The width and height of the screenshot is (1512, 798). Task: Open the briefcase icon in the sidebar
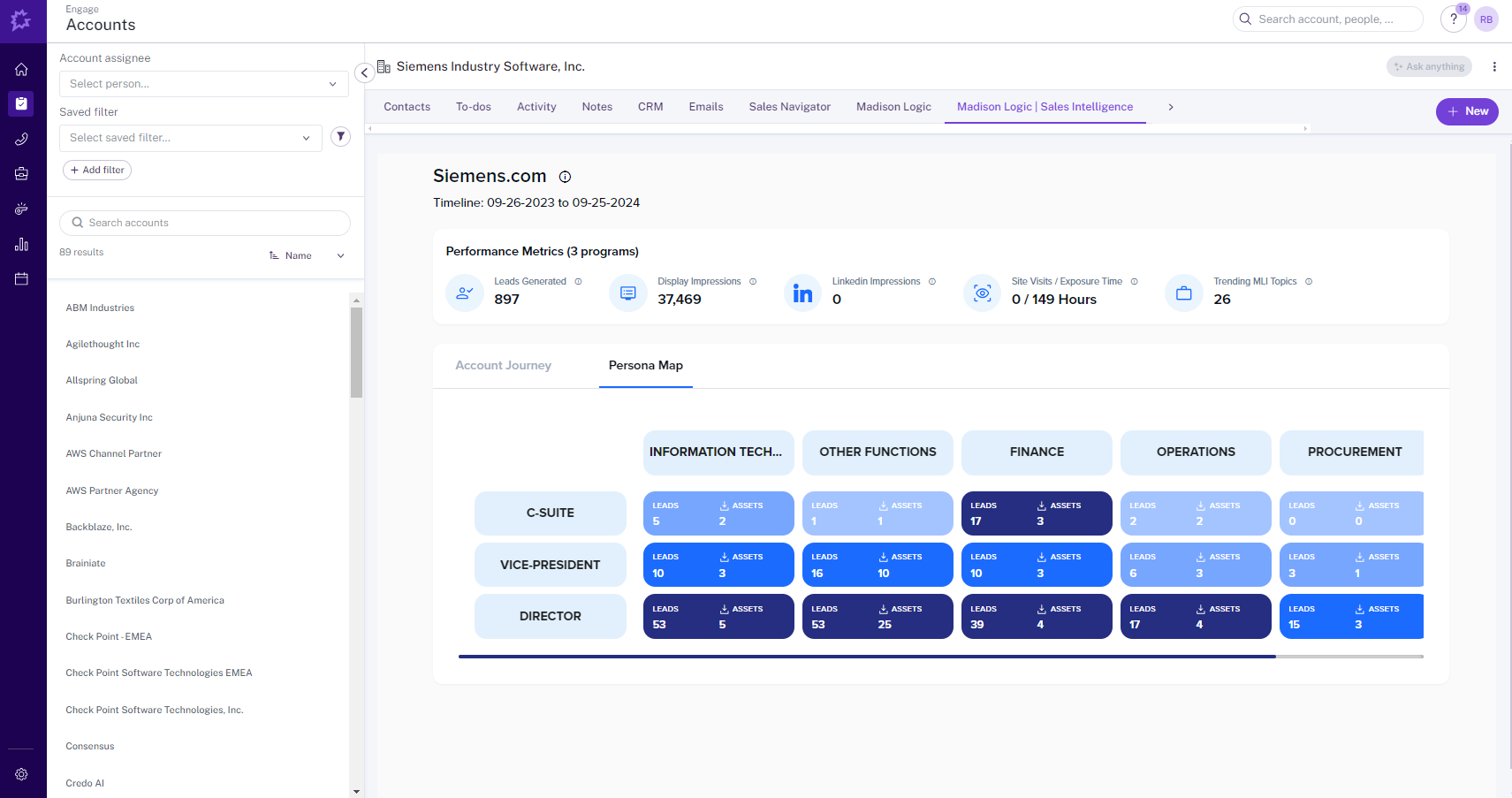[21, 173]
